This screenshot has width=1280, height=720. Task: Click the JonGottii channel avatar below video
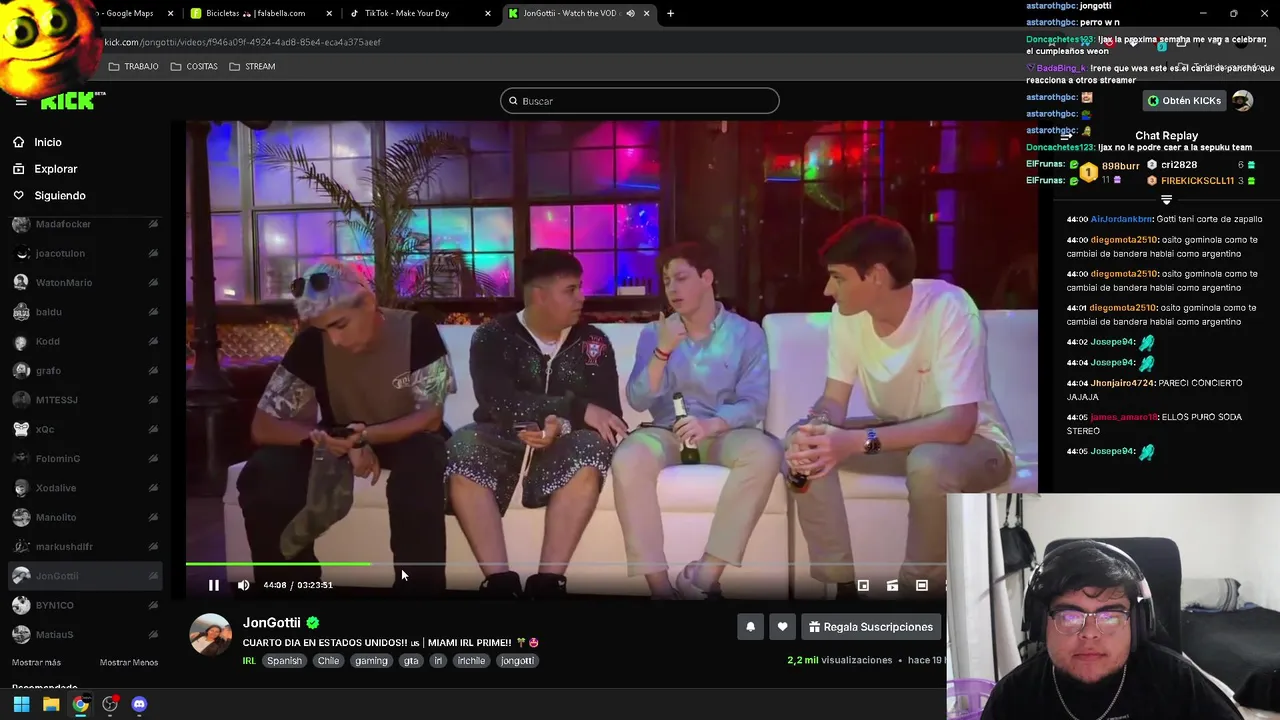(x=211, y=634)
